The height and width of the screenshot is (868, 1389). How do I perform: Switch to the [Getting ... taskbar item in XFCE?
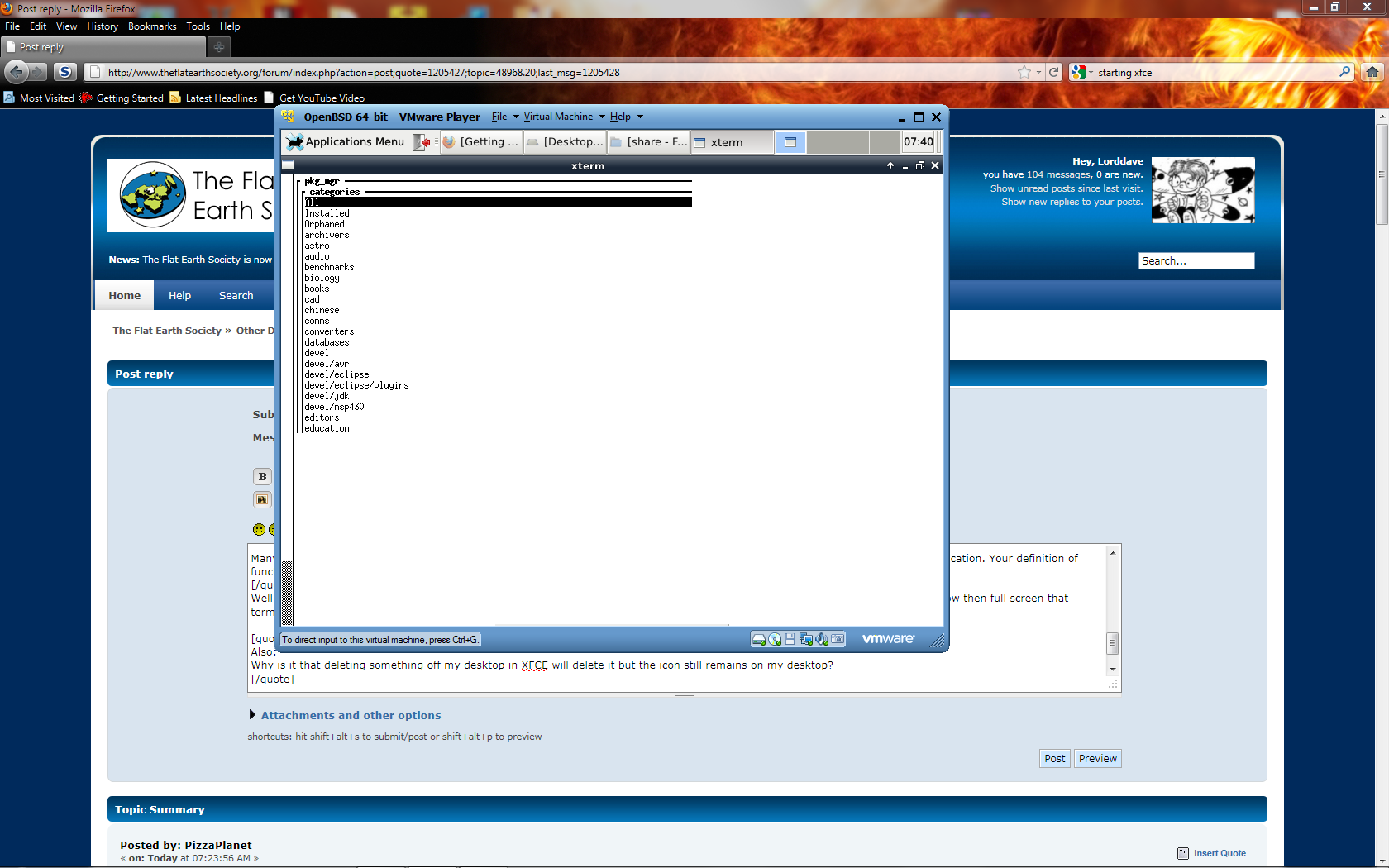(480, 142)
